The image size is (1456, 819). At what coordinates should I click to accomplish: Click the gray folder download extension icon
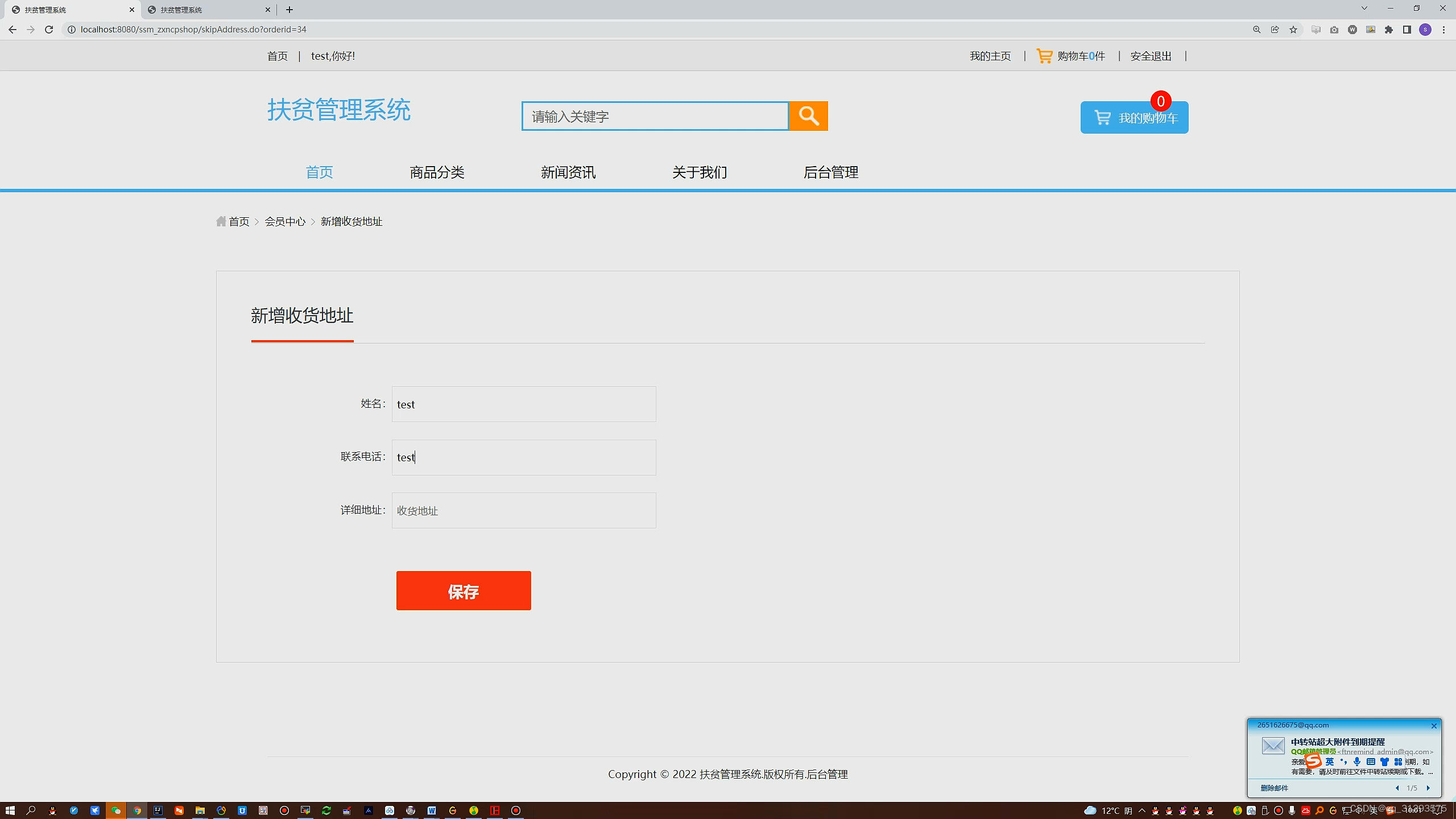tap(1316, 30)
